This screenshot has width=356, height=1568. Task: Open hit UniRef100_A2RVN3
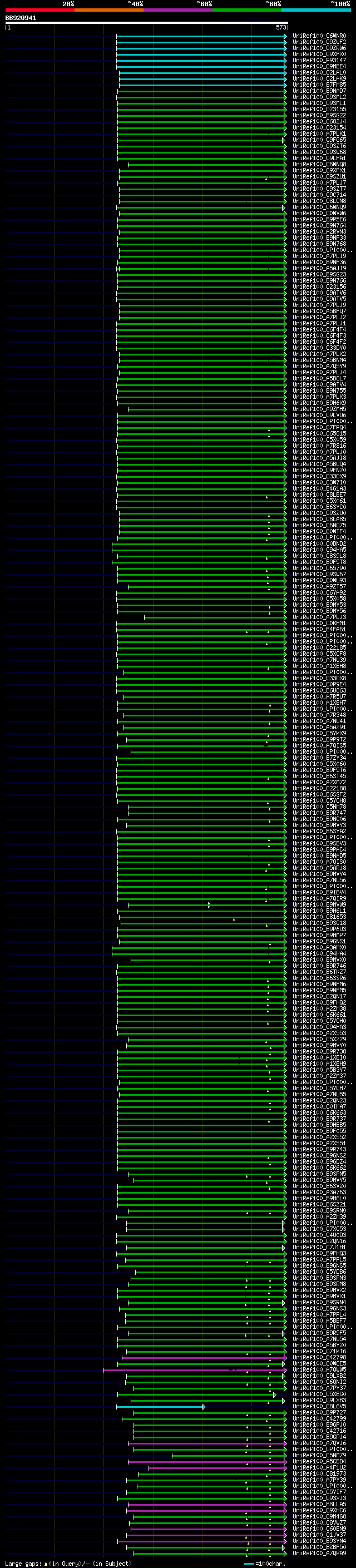tap(319, 232)
